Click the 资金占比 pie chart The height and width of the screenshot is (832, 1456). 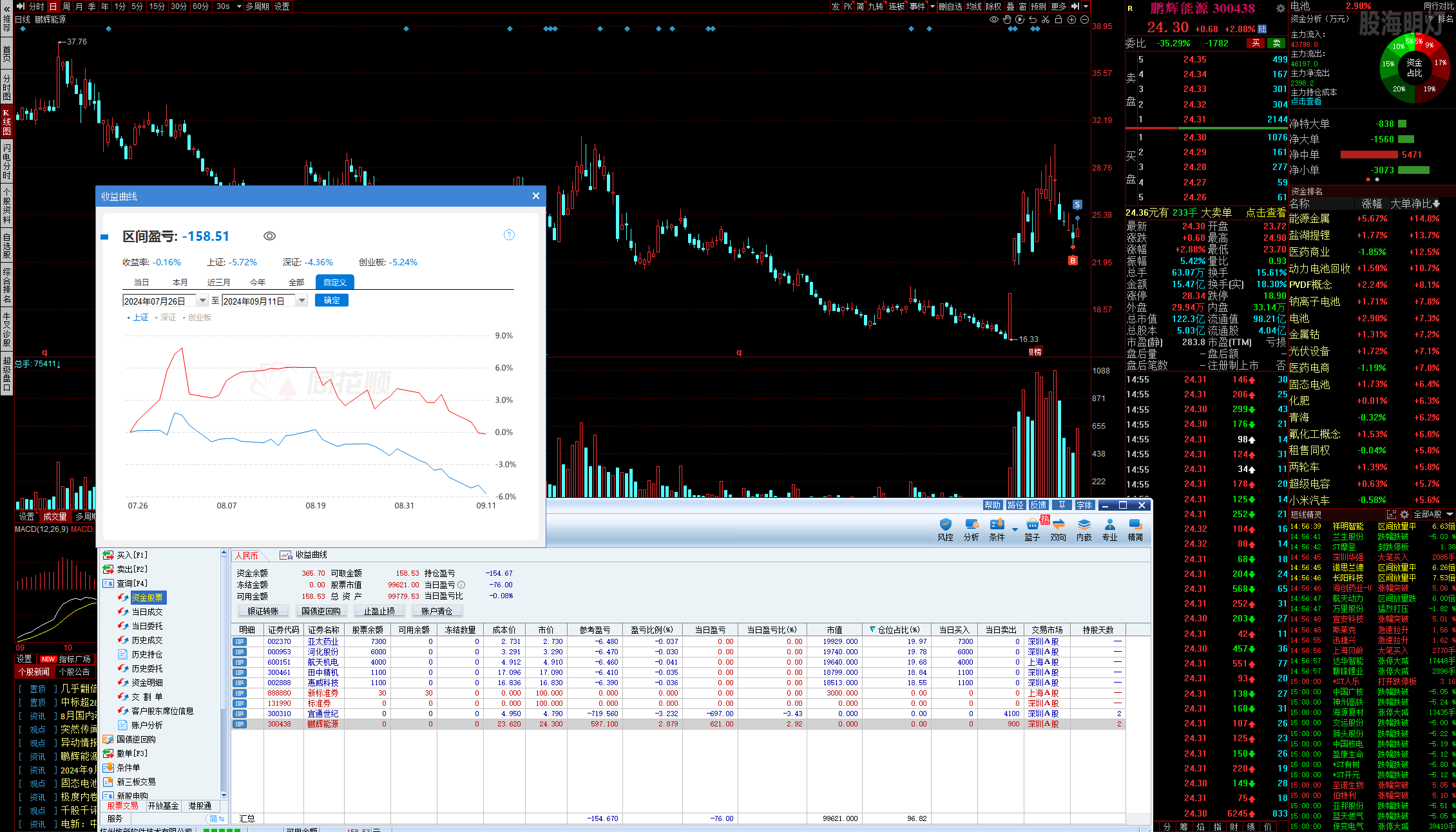click(1414, 67)
